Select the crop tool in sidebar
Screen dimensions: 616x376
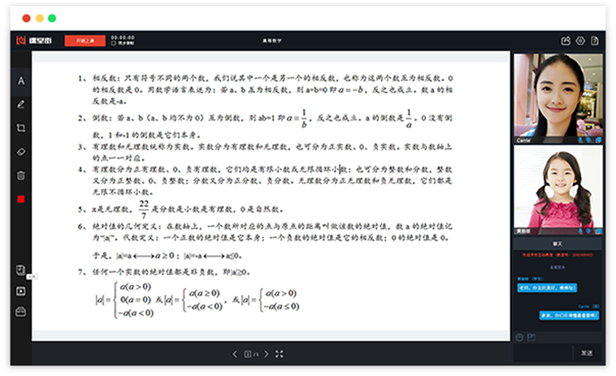click(21, 128)
